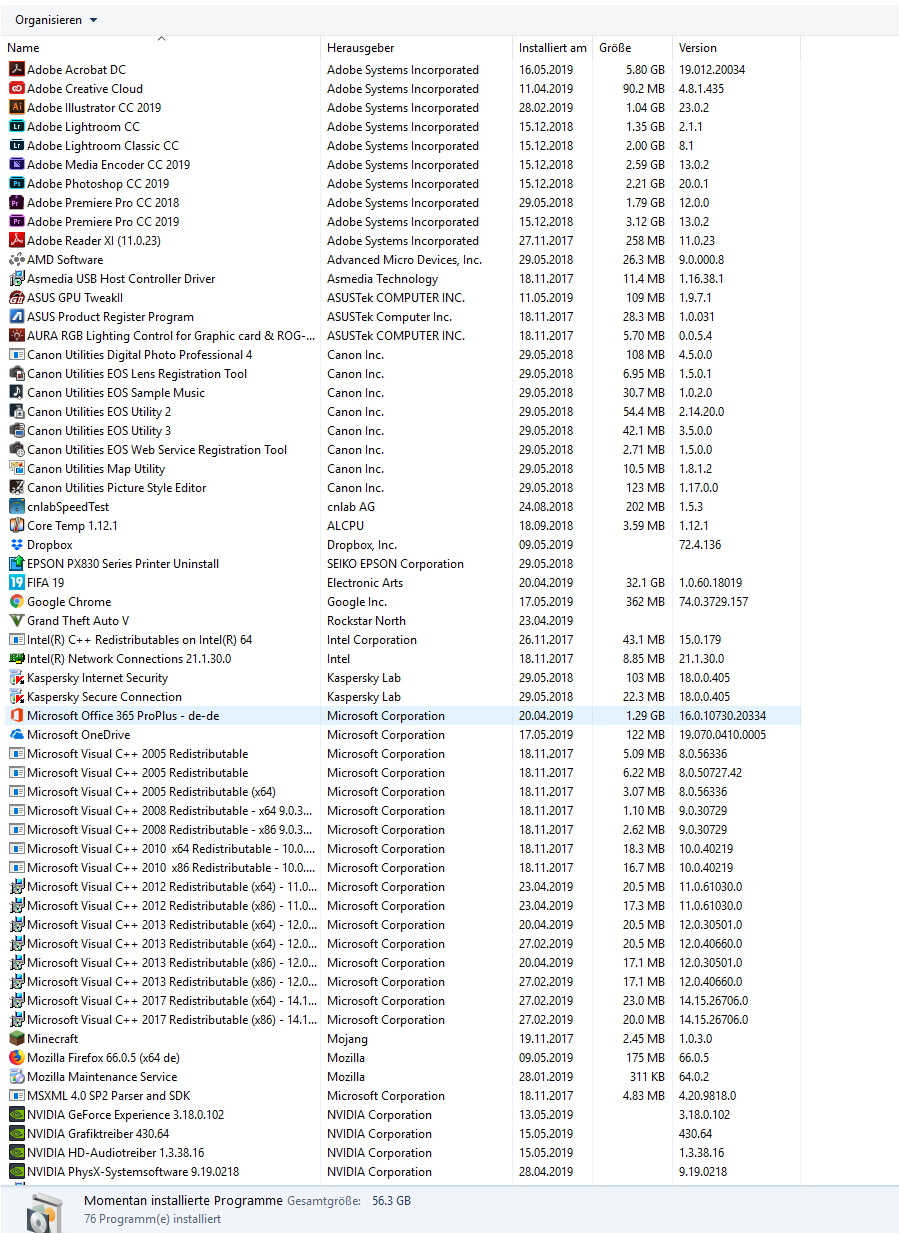Viewport: 899px width, 1233px height.
Task: Select the Grand Theft Auto V icon
Action: tap(17, 621)
